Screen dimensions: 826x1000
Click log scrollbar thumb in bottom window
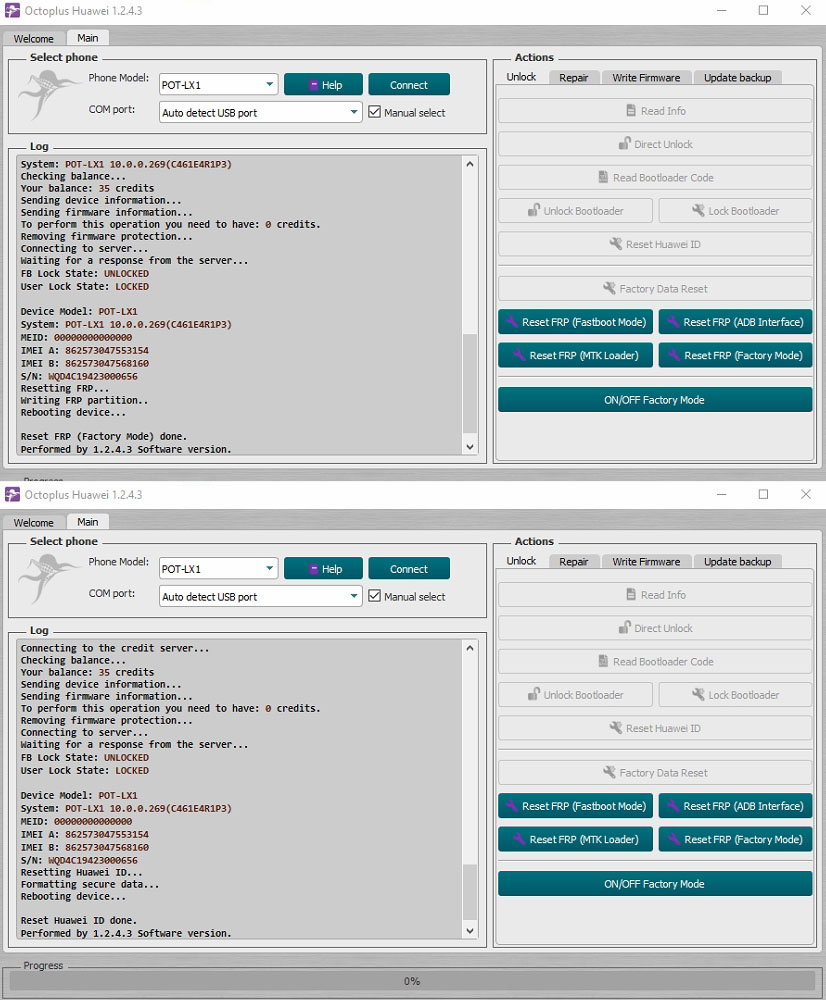(x=470, y=892)
